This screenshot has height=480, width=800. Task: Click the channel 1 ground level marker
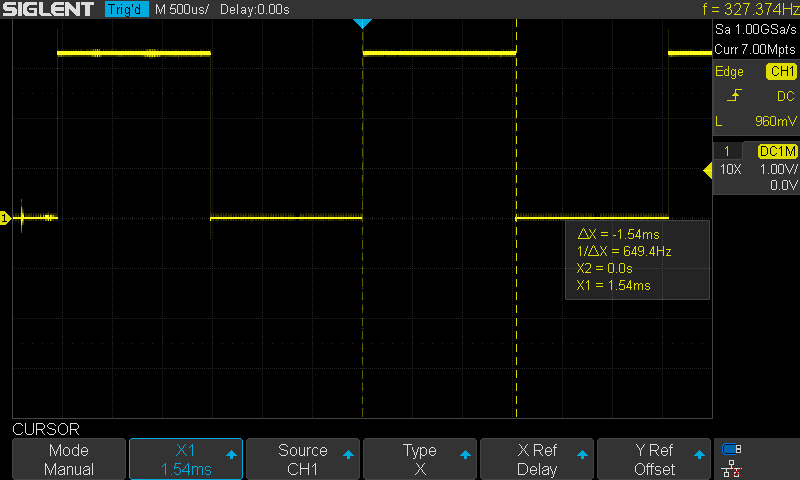pos(5,218)
